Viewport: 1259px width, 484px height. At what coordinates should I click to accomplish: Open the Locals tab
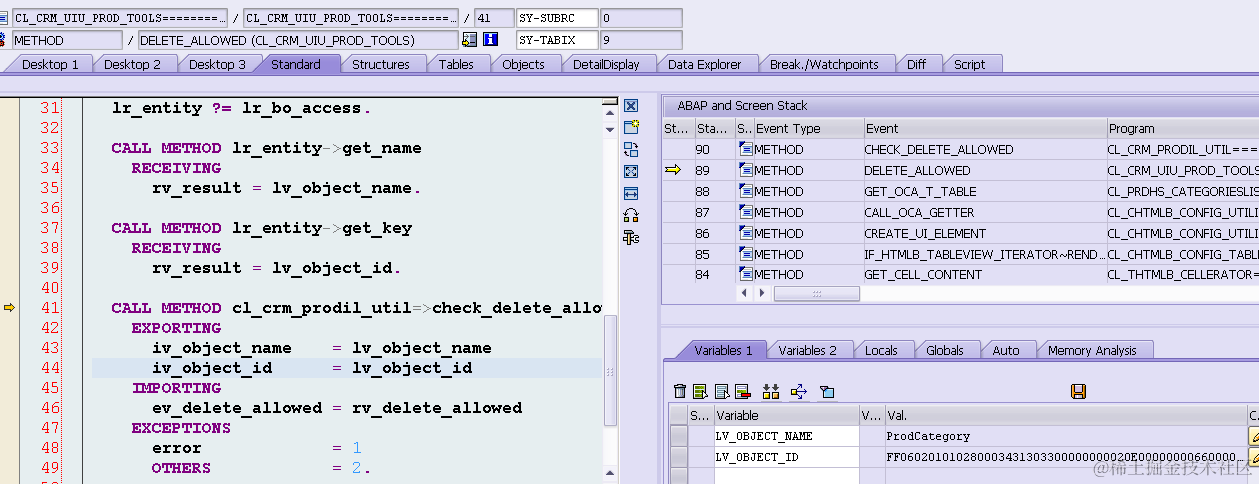click(882, 350)
